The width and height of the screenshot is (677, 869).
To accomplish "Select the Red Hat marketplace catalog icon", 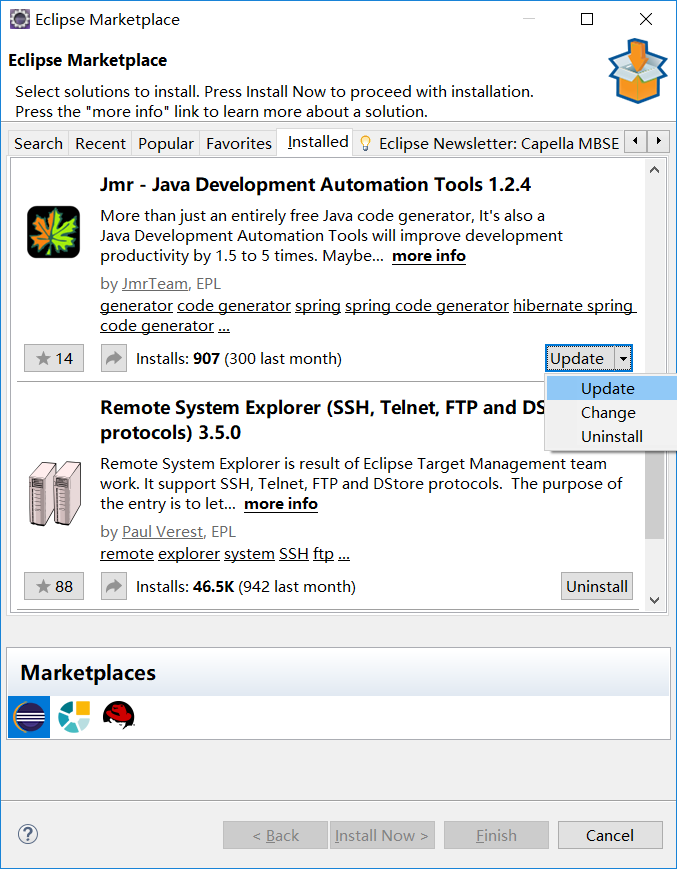I will 119,715.
